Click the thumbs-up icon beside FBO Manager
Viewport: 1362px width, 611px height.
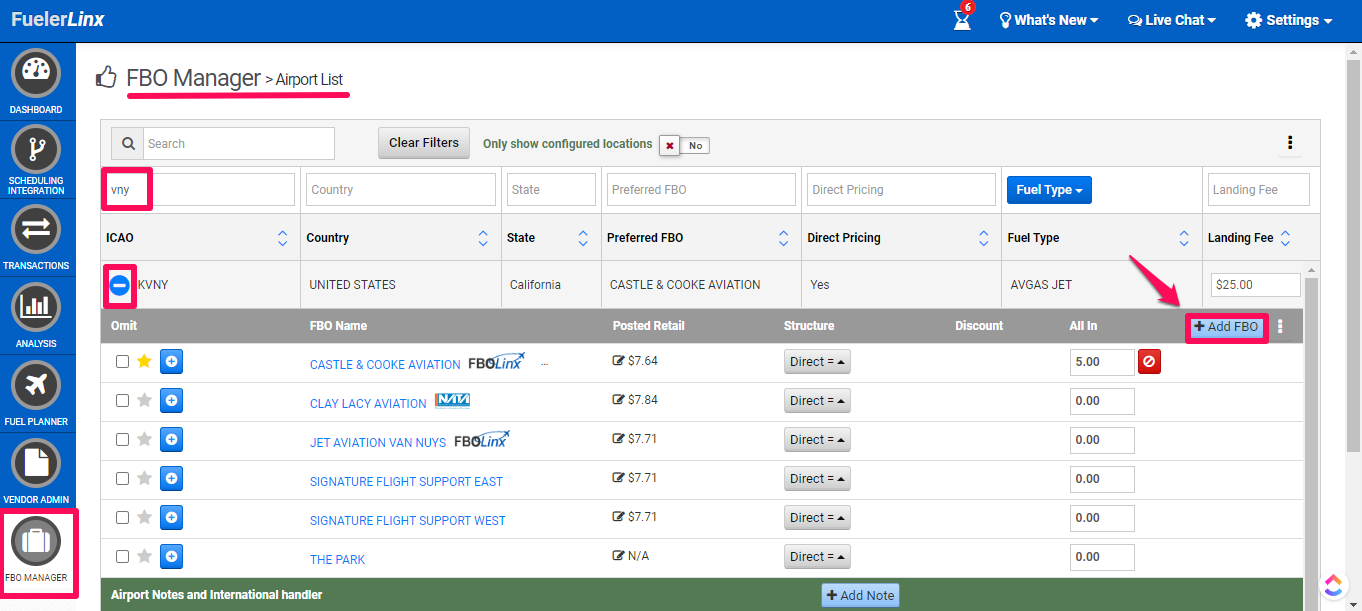(106, 78)
